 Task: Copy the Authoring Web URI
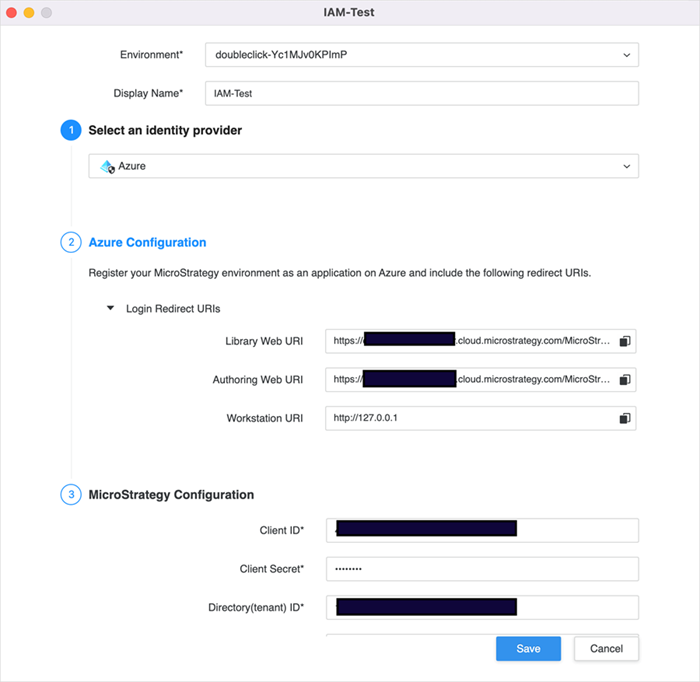(x=624, y=380)
